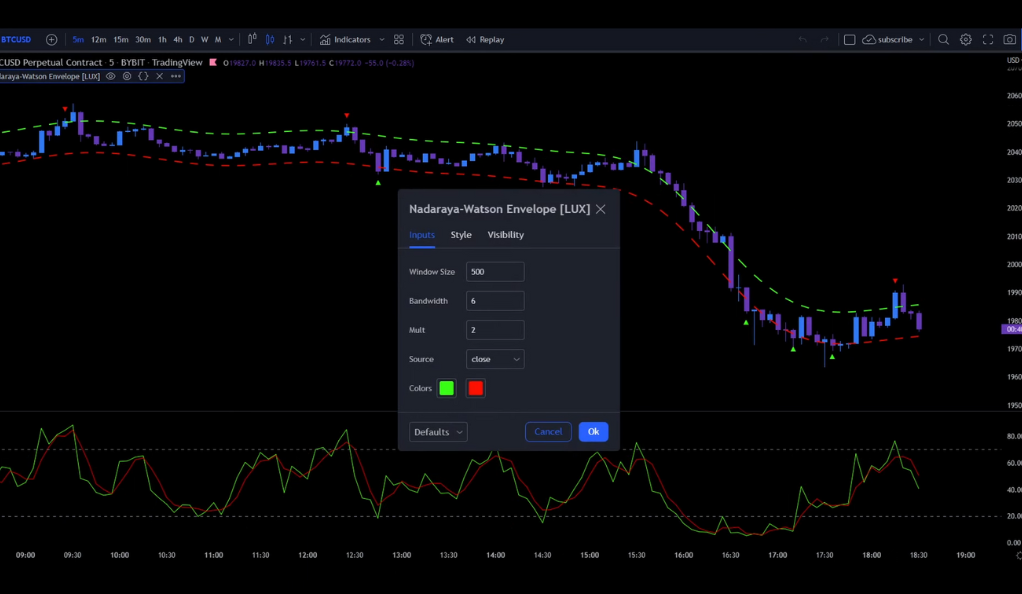Switch to the Visibility tab

tap(505, 235)
